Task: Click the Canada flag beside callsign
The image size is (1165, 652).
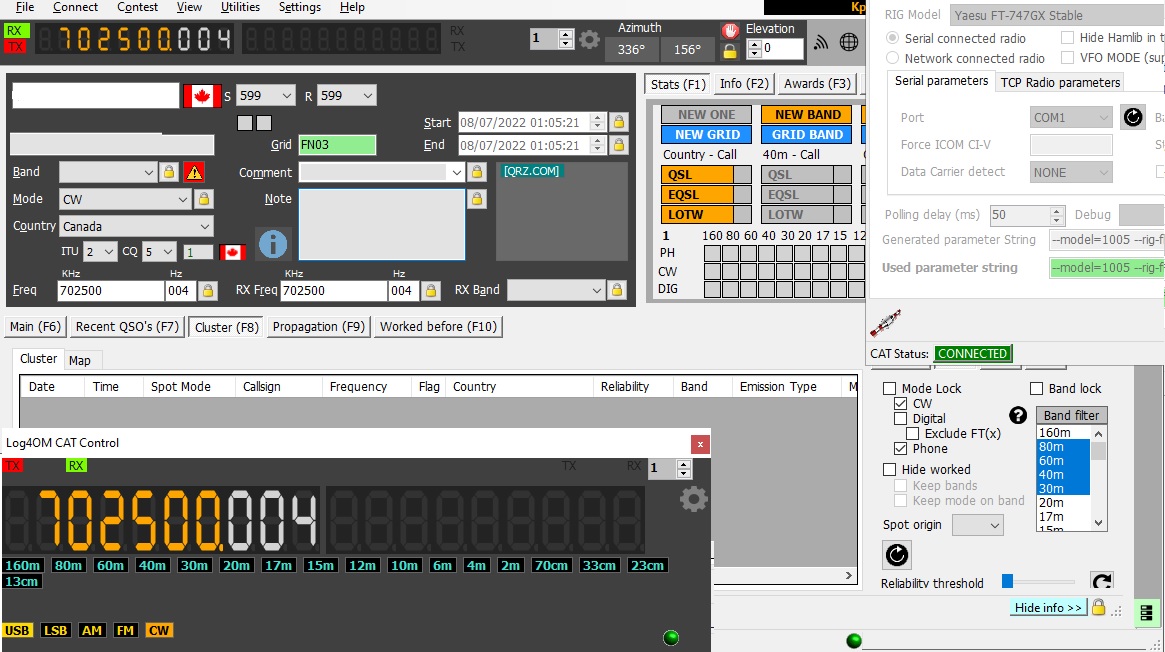Action: click(x=202, y=96)
